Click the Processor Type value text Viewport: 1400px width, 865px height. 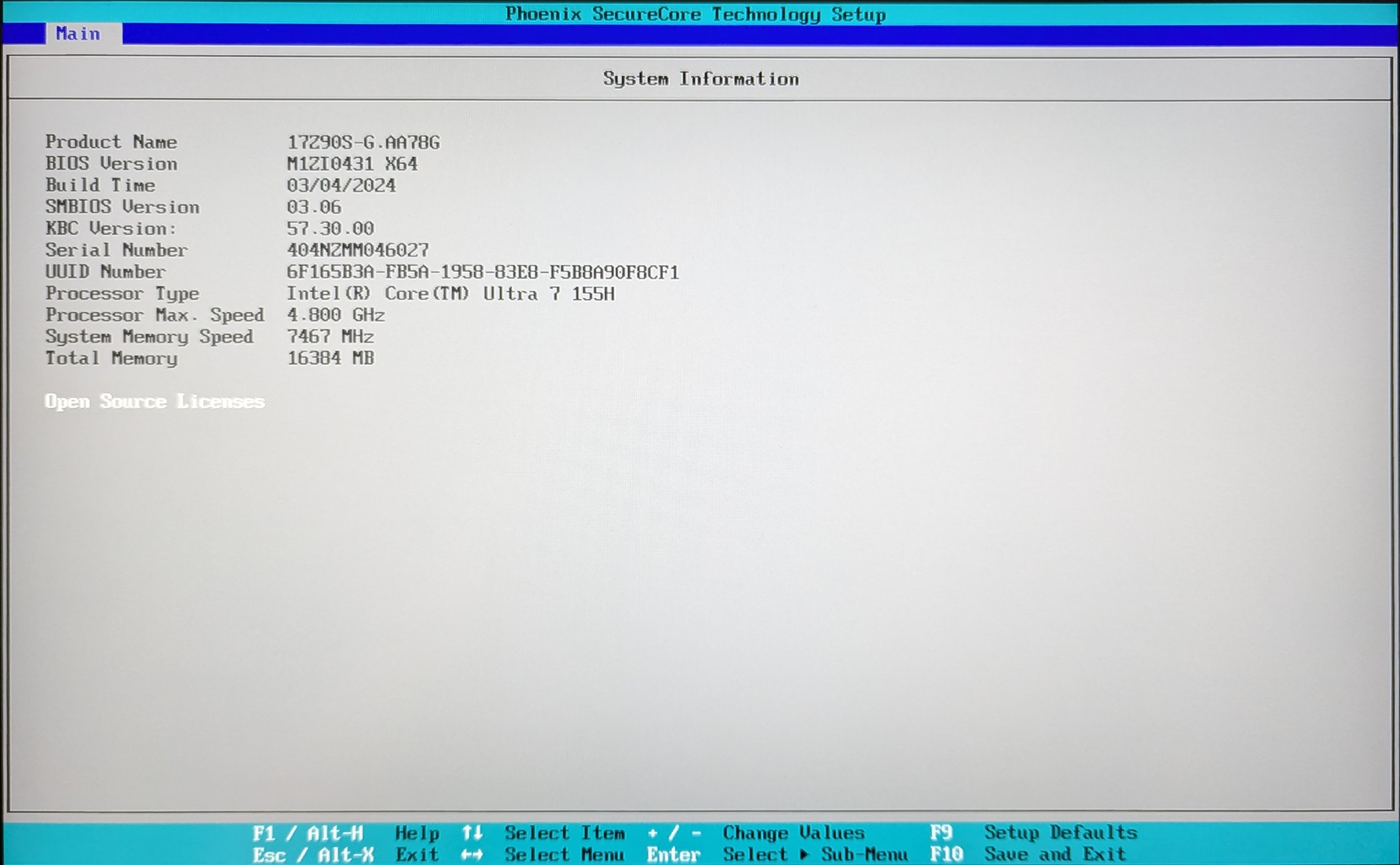click(x=451, y=294)
